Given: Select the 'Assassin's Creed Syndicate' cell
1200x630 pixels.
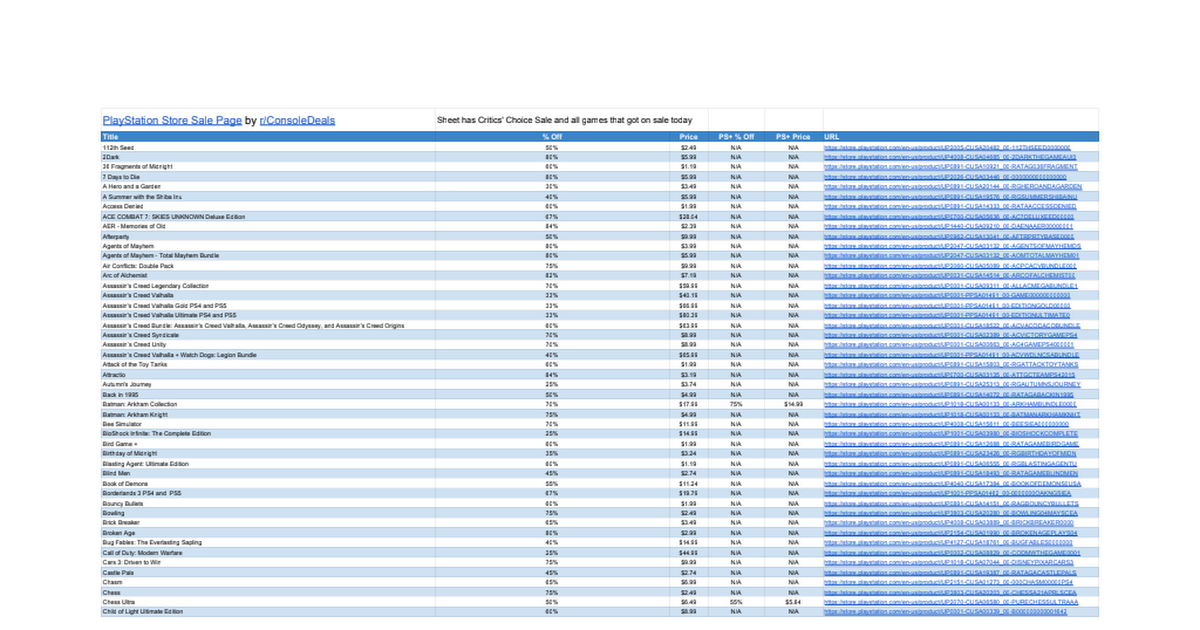Looking at the screenshot, I should point(269,334).
